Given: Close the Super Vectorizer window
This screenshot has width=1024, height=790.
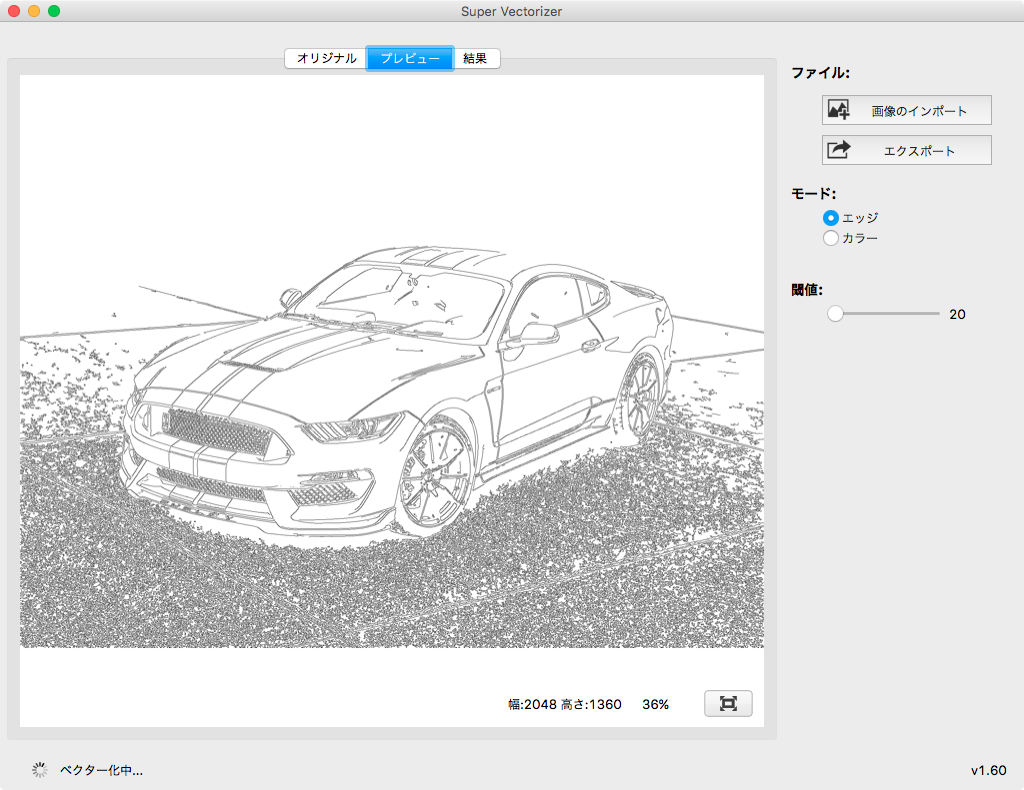Looking at the screenshot, I should pyautogui.click(x=14, y=11).
